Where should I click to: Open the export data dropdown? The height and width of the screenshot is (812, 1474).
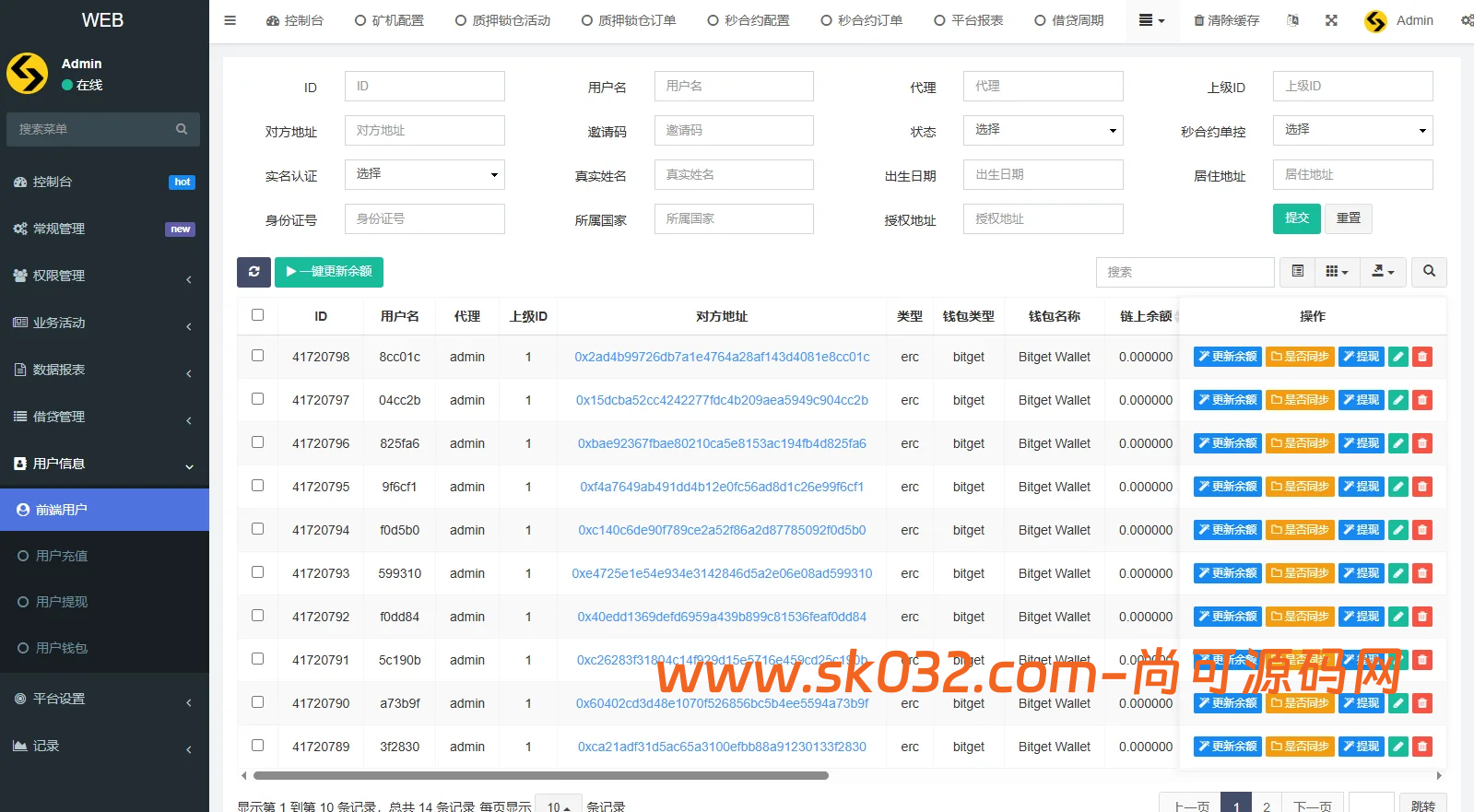(x=1384, y=272)
